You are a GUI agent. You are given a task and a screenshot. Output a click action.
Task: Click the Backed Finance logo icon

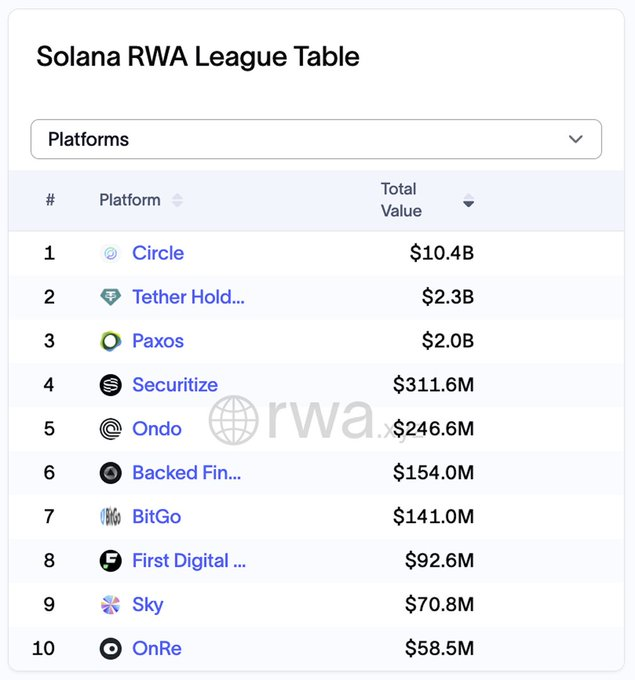[x=110, y=473]
